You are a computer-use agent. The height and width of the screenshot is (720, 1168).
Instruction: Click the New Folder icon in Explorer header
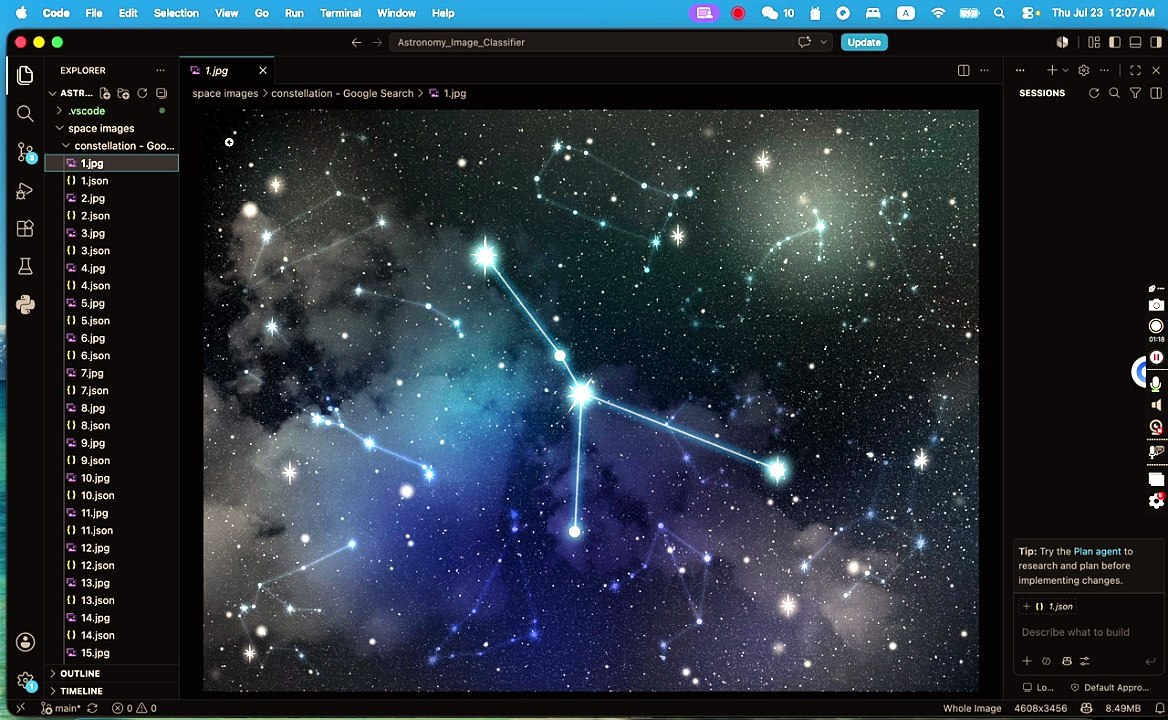click(x=124, y=93)
